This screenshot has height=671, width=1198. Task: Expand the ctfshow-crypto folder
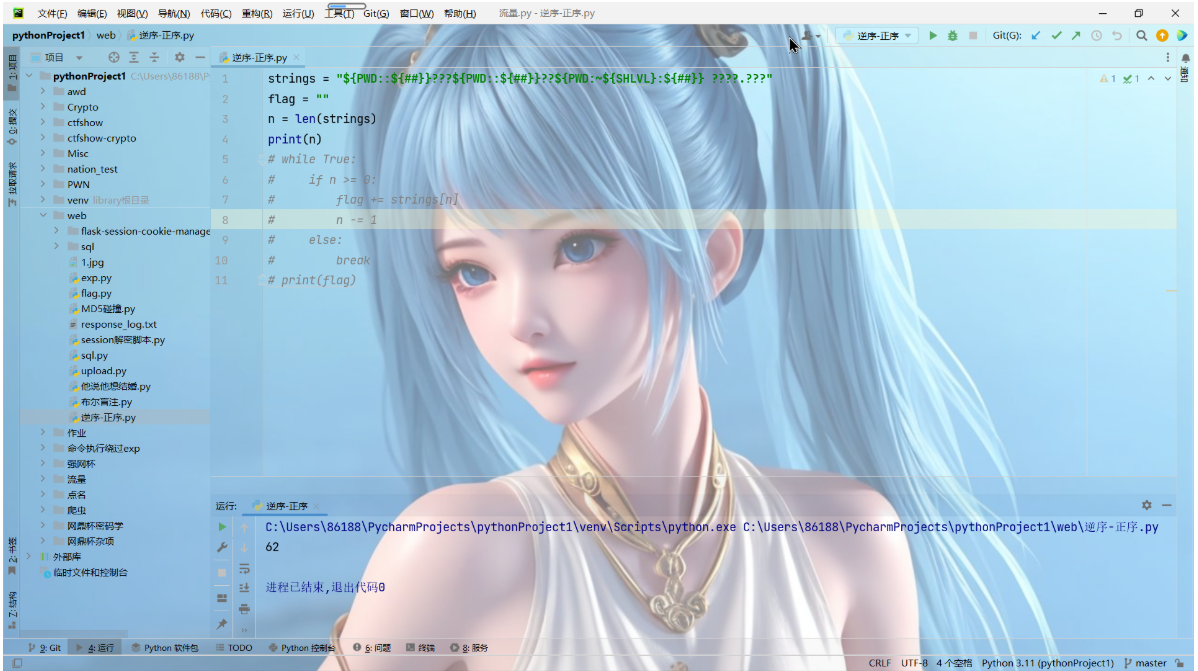[44, 138]
